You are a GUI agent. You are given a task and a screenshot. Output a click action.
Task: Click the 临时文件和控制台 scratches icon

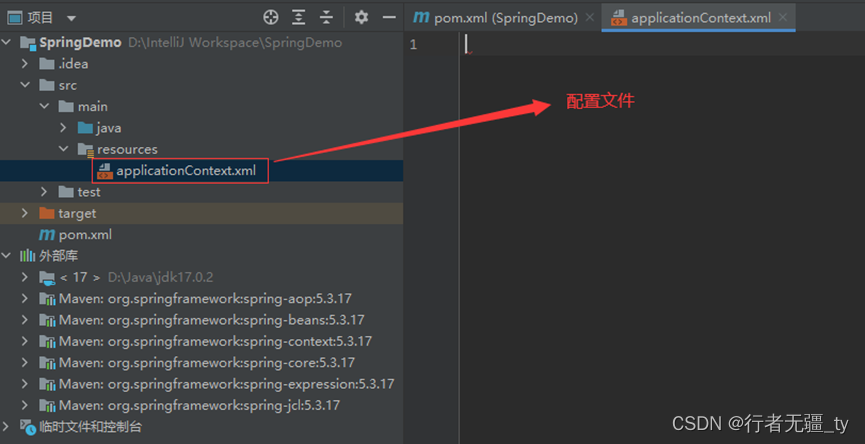tap(28, 427)
